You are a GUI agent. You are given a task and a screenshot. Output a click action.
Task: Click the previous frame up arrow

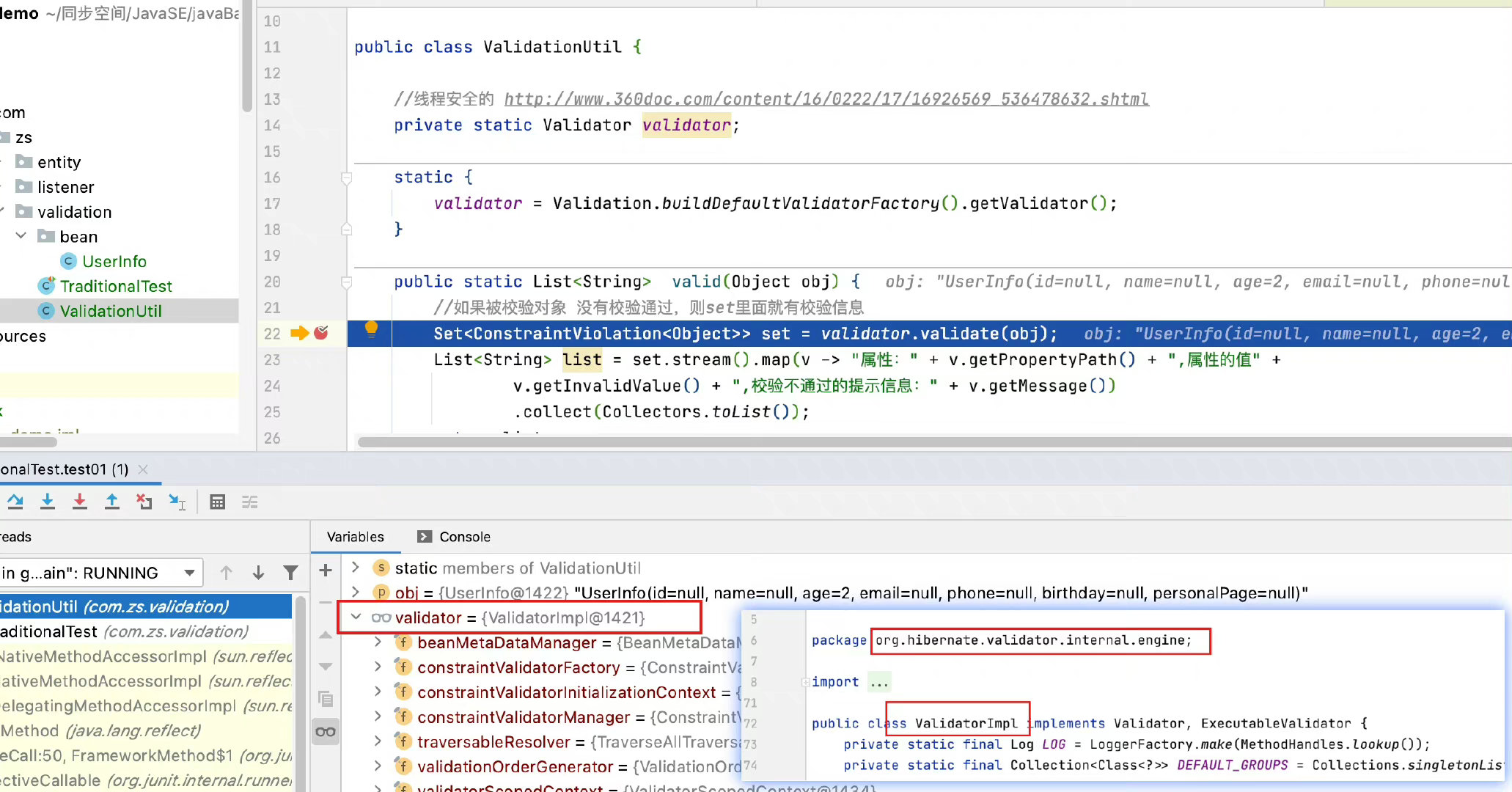(x=227, y=573)
